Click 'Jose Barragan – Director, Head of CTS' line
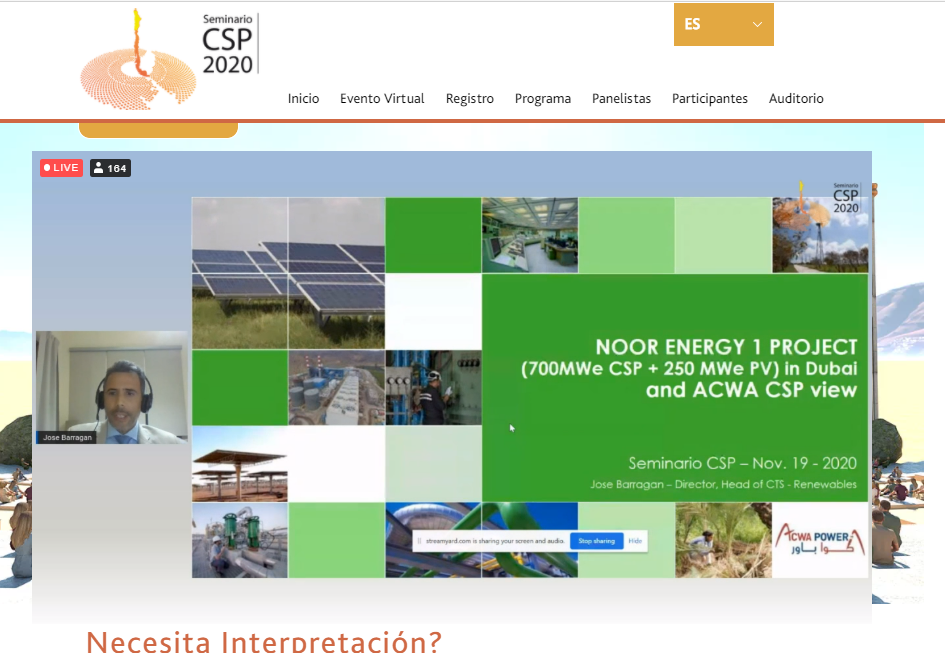 click(723, 484)
